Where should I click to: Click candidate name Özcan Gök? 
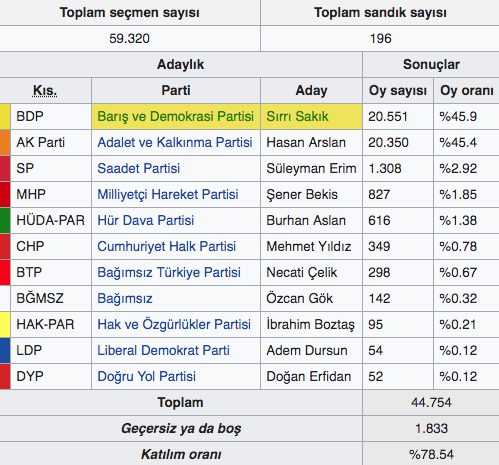point(299,299)
